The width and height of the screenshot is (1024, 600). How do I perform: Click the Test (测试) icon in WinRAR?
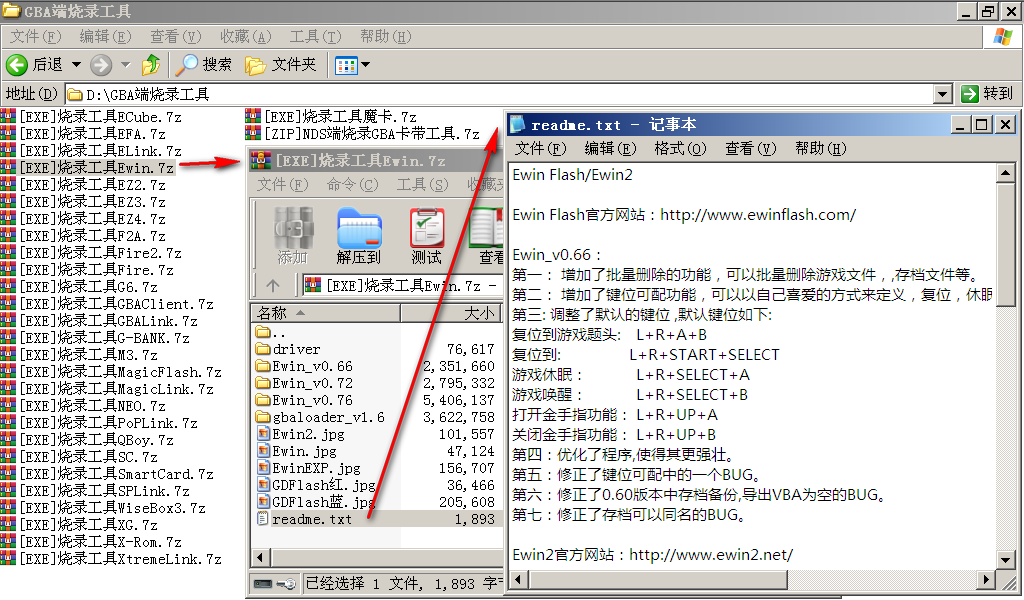426,236
